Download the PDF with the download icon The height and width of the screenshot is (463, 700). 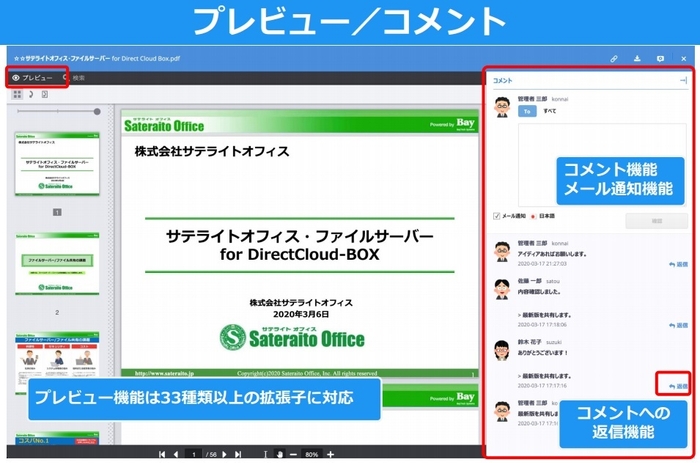pyautogui.click(x=637, y=58)
